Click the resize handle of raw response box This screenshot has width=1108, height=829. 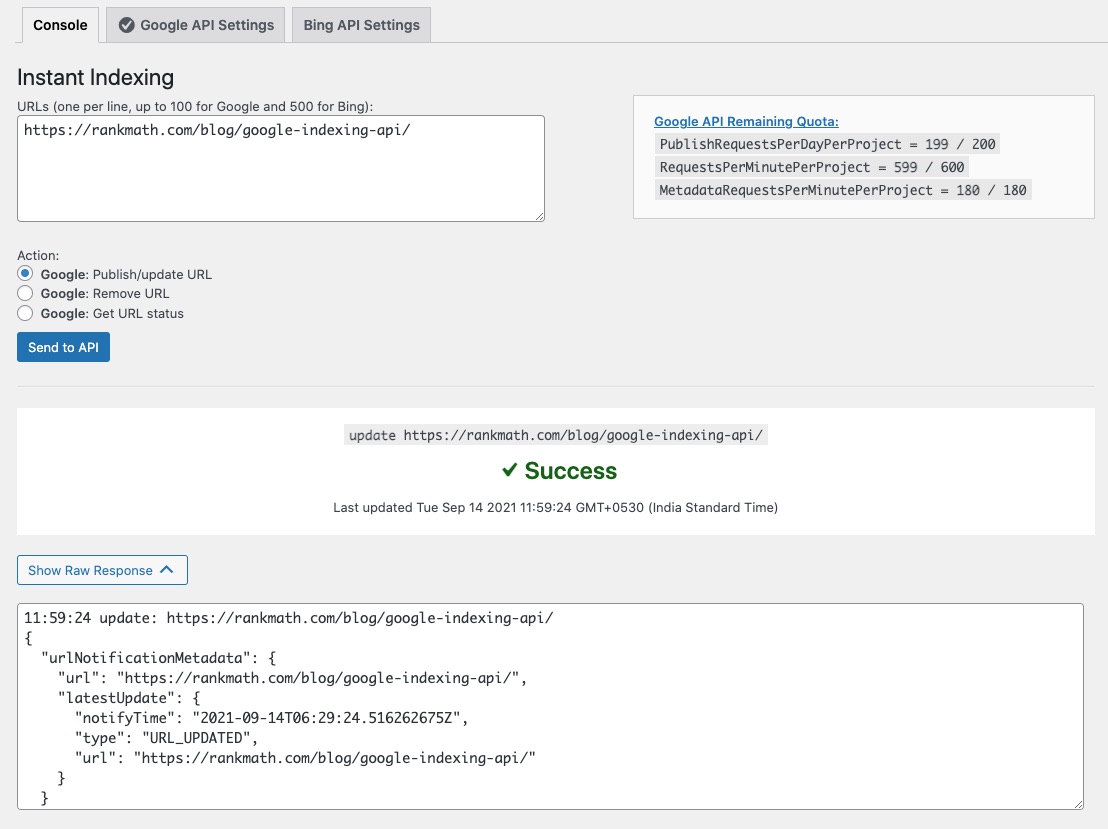(x=1078, y=804)
